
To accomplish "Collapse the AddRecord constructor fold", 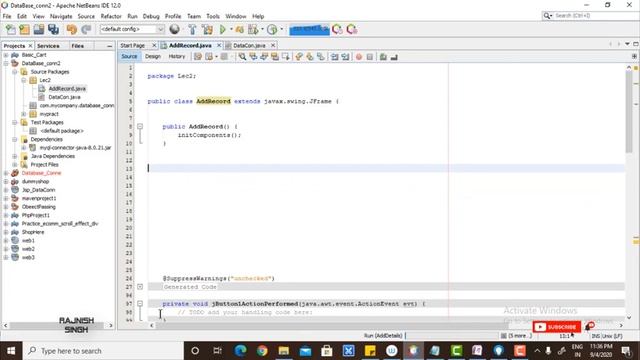I will coord(140,127).
